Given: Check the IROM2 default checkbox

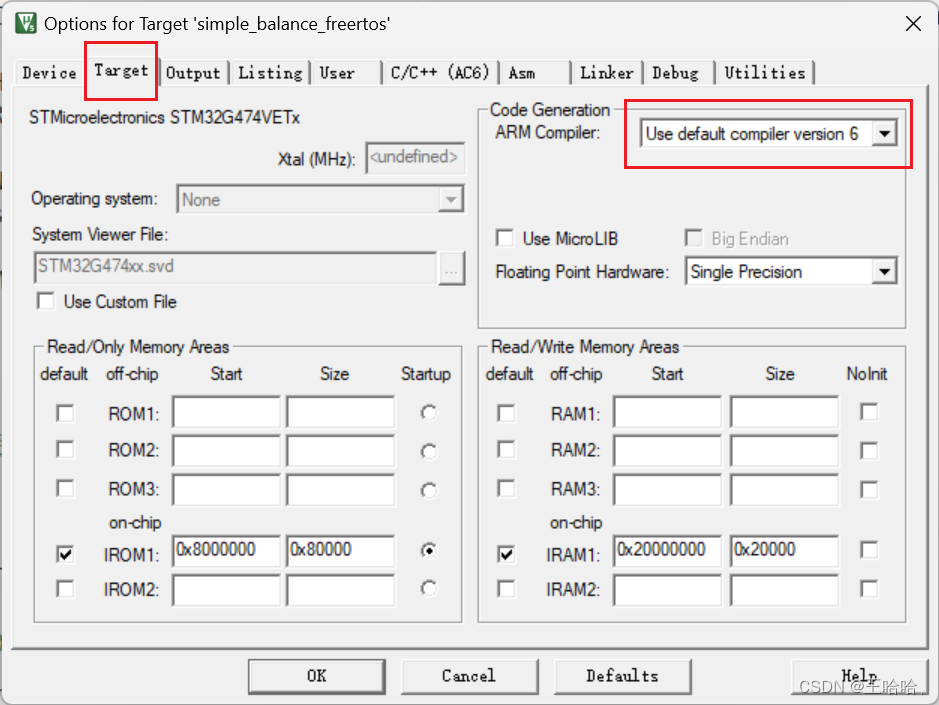Looking at the screenshot, I should [65, 589].
